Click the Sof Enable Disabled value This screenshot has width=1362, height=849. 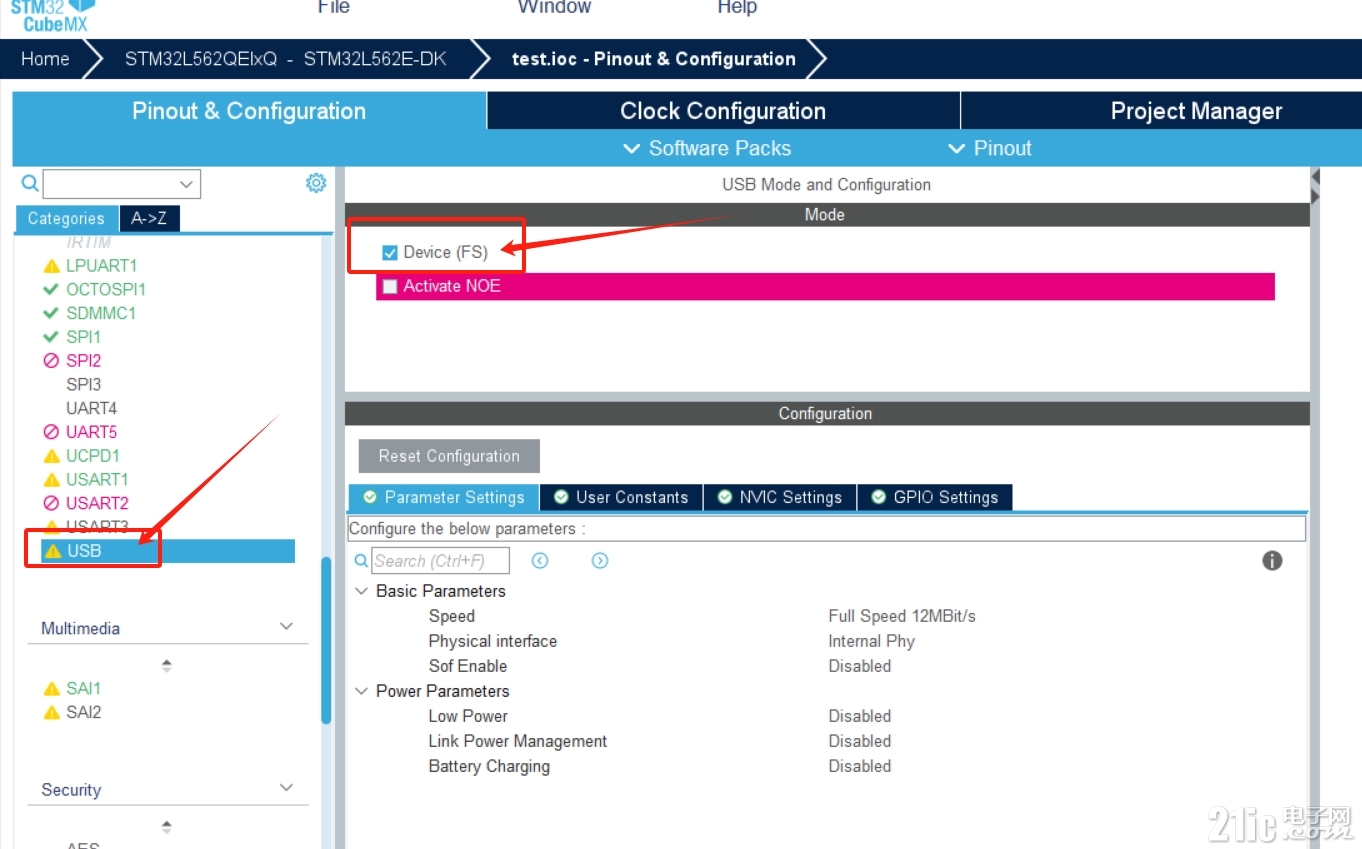(x=859, y=666)
